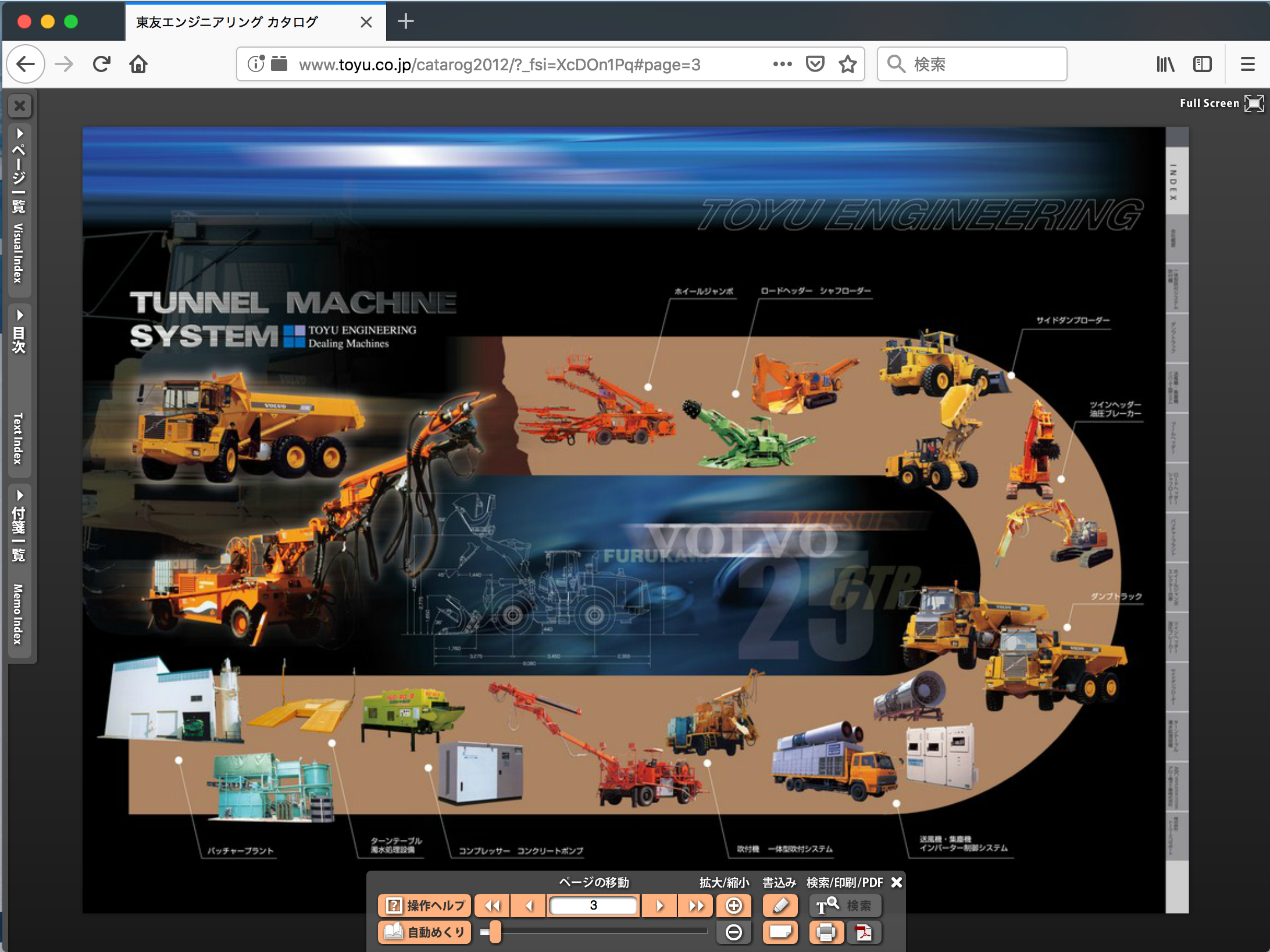Click the page position slider handle
The height and width of the screenshot is (952, 1270).
point(495,932)
